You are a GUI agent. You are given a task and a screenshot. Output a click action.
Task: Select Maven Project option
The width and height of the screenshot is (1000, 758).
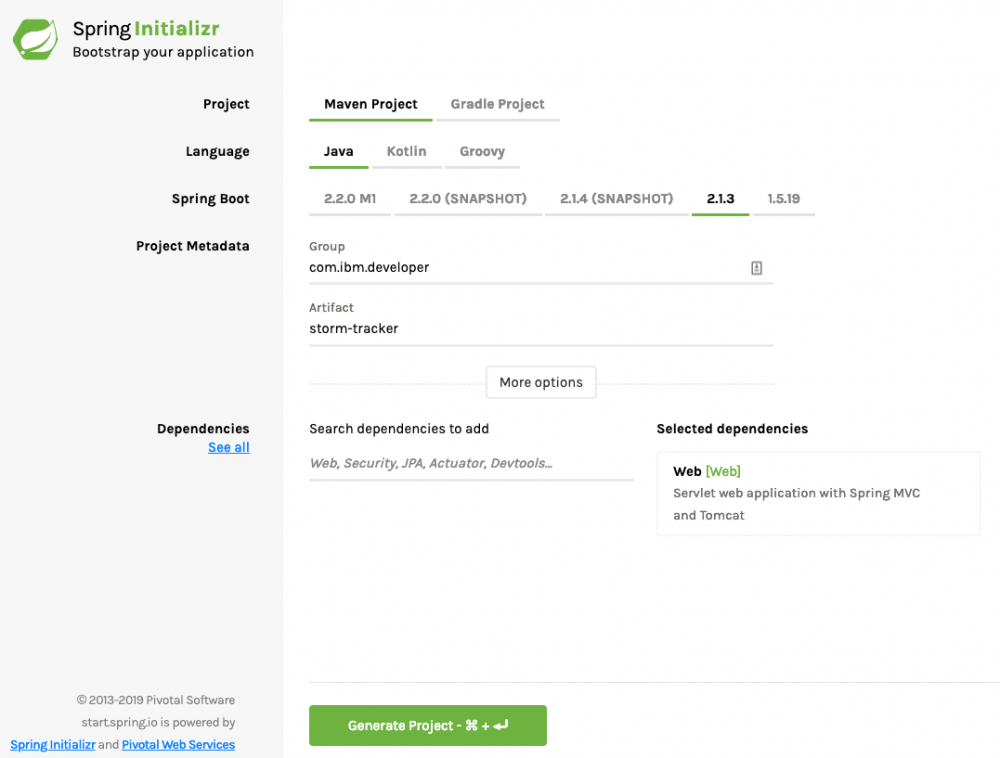pos(371,104)
